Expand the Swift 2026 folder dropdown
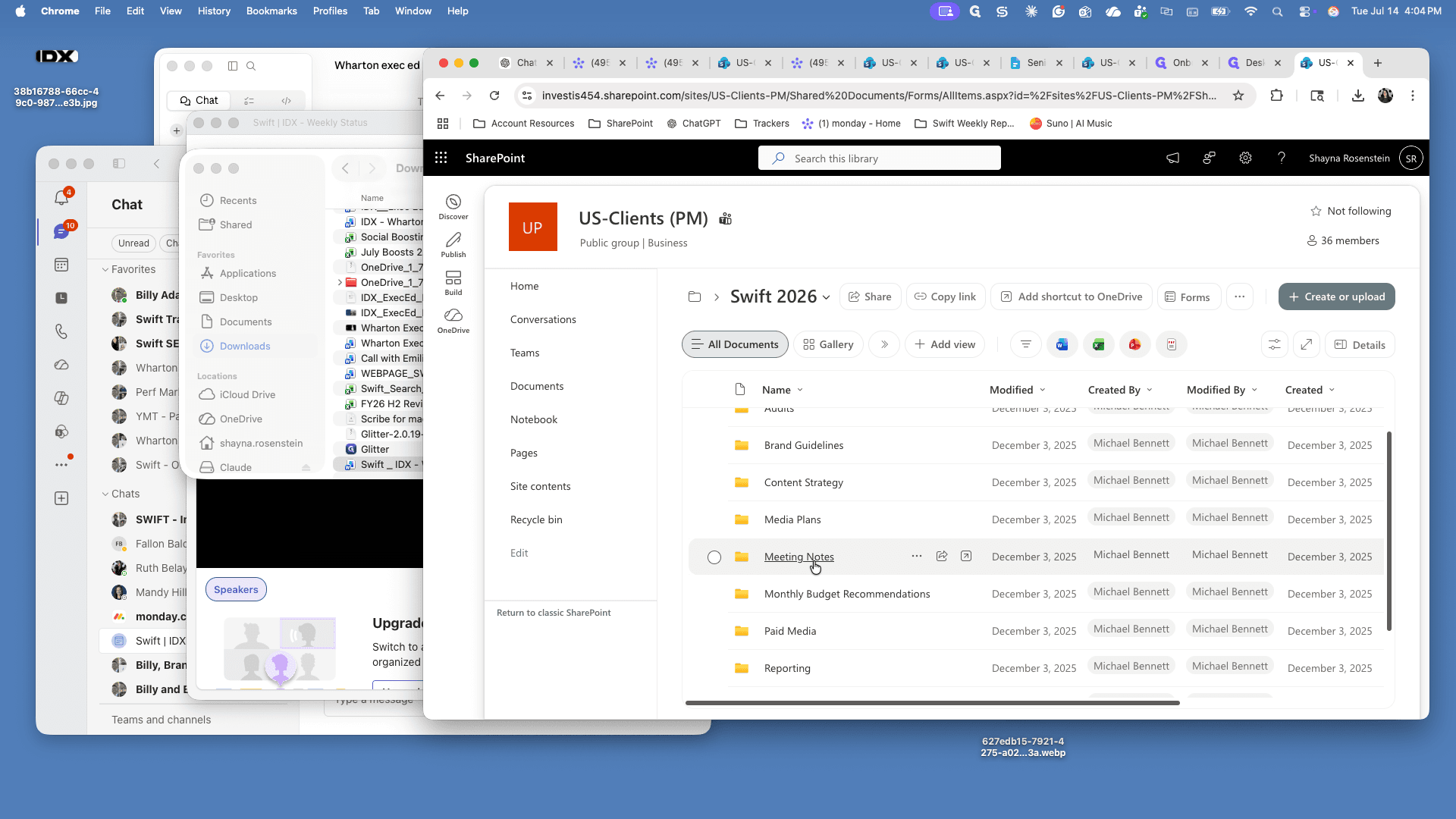The height and width of the screenshot is (819, 1456). [826, 297]
